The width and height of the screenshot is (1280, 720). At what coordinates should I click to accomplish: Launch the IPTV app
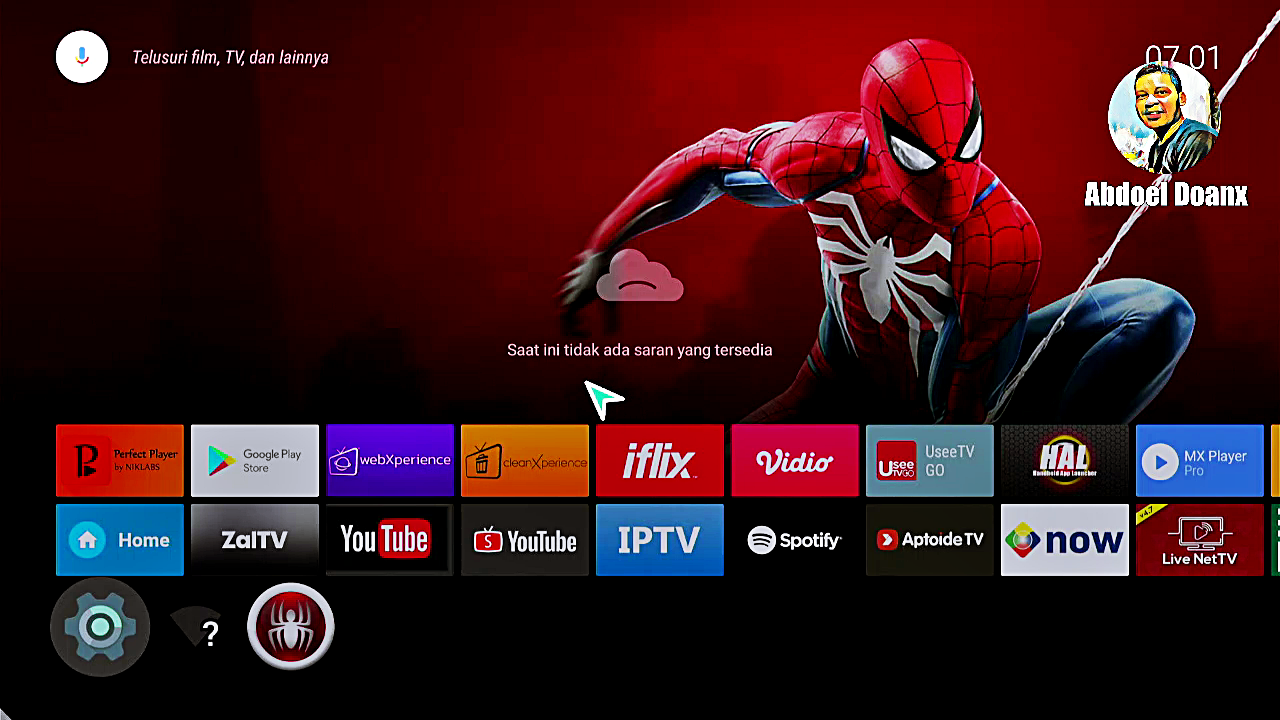tap(660, 540)
